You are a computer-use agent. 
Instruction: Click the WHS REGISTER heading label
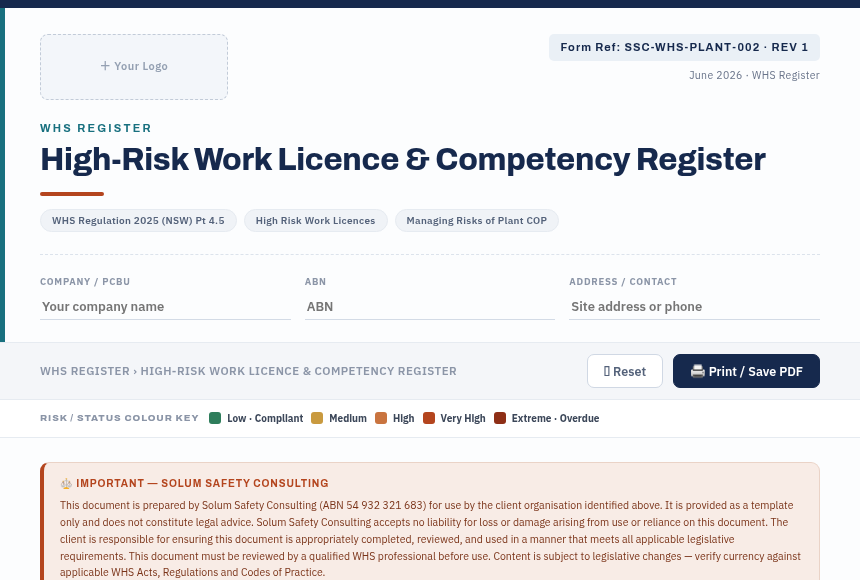click(x=96, y=128)
